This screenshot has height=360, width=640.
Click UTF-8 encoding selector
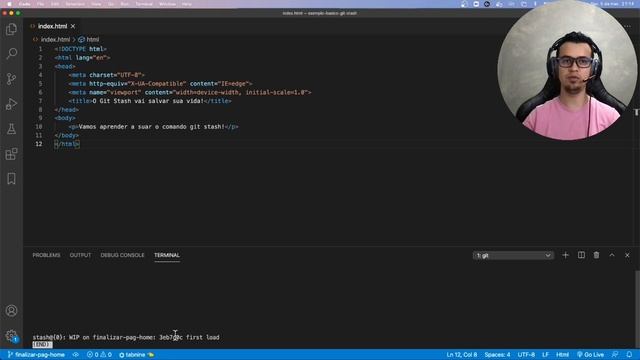[x=526, y=354]
